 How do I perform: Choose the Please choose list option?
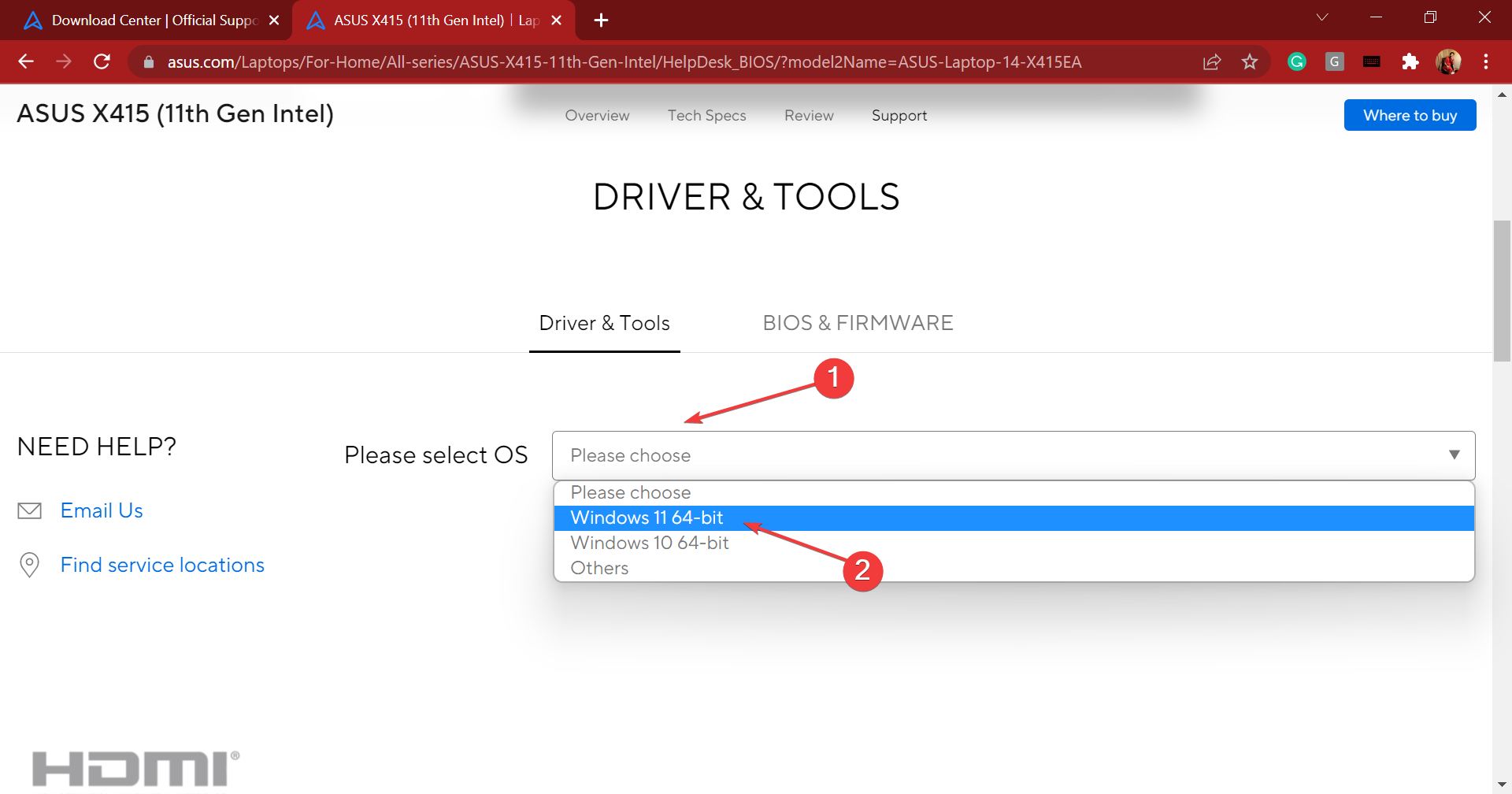tap(1014, 493)
